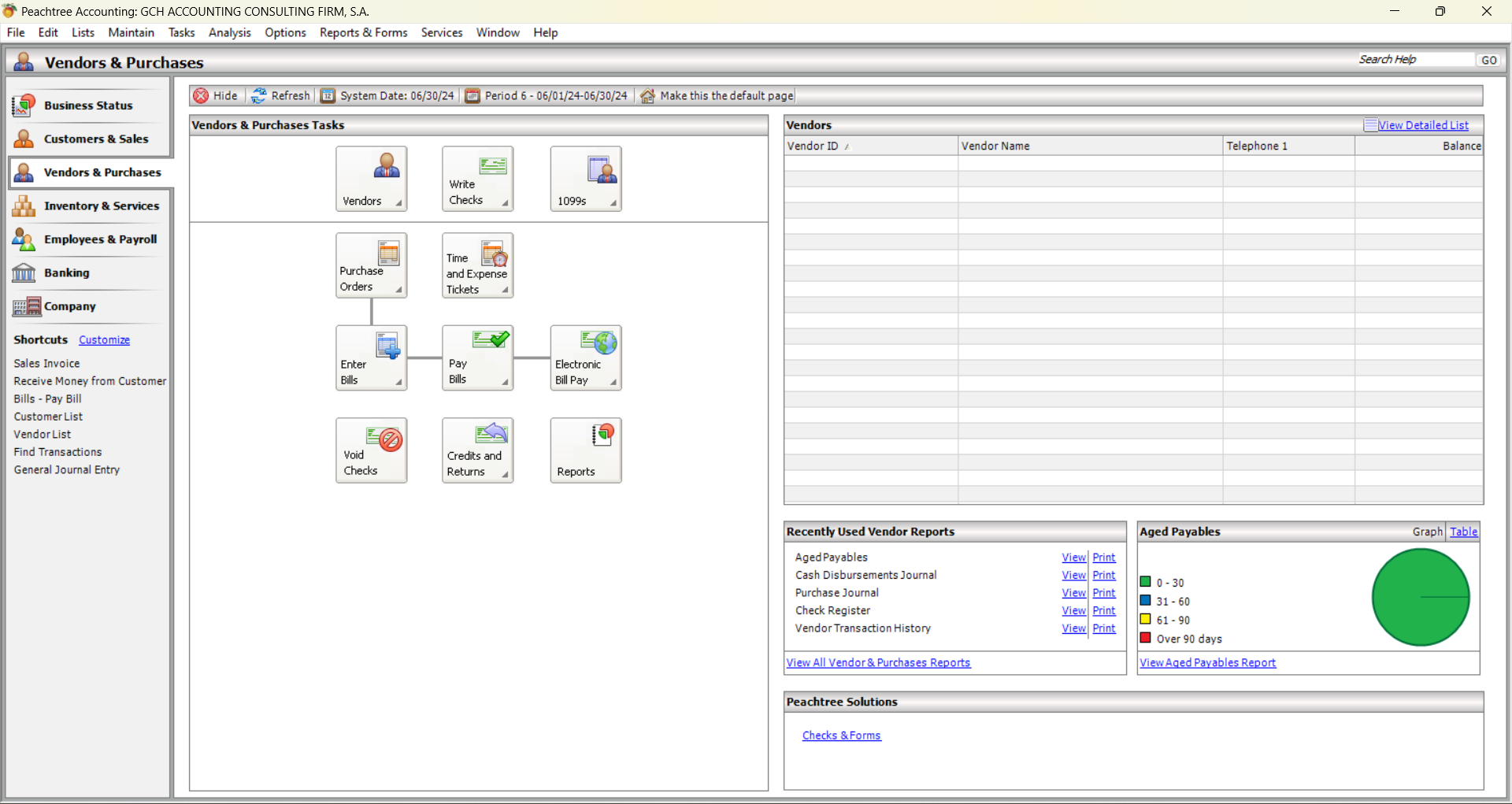Expand the Vendors task dropdown arrow

click(x=398, y=203)
